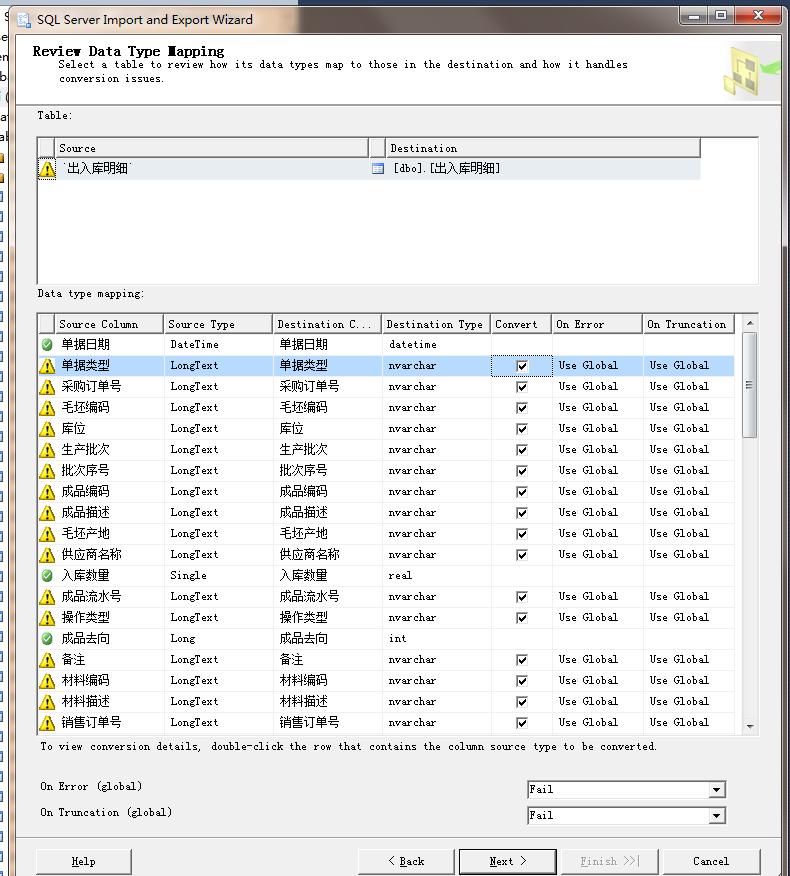Click the Destination Type column header
The width and height of the screenshot is (790, 876).
435,324
